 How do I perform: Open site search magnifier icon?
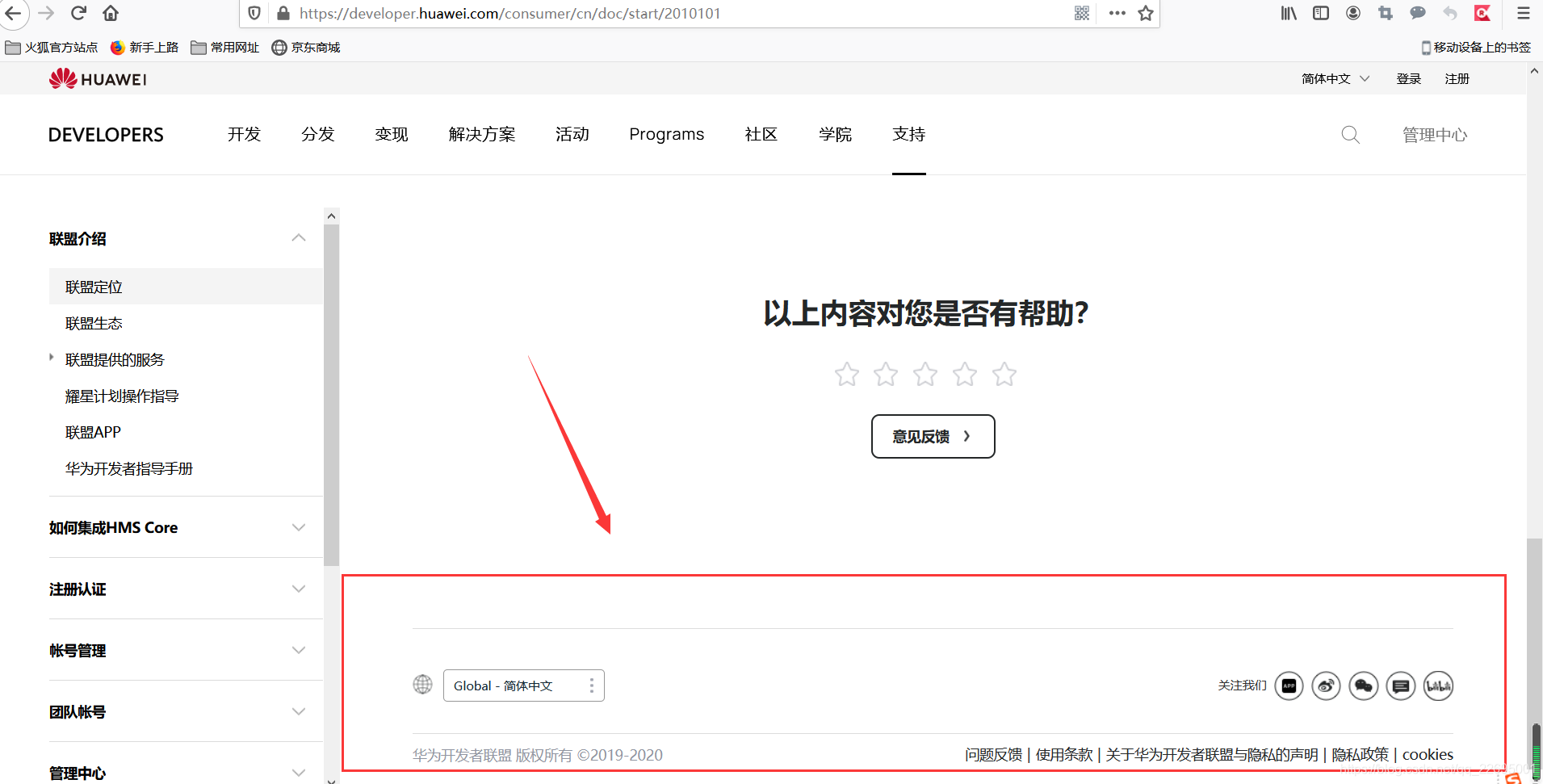(1351, 135)
